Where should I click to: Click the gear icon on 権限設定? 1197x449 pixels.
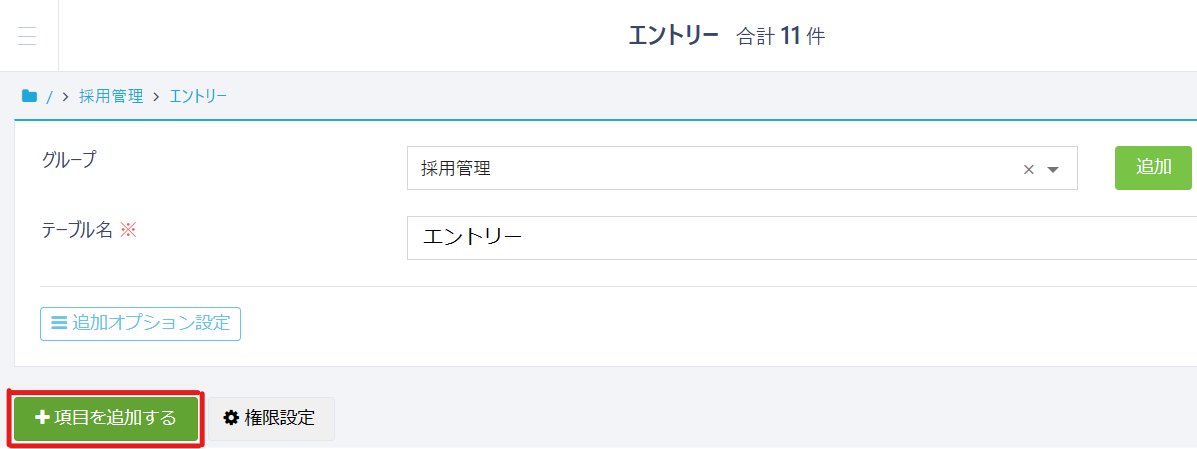click(x=231, y=418)
